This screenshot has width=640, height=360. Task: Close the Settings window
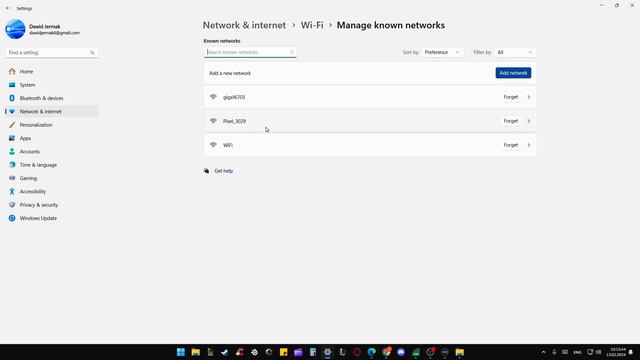[x=632, y=5]
